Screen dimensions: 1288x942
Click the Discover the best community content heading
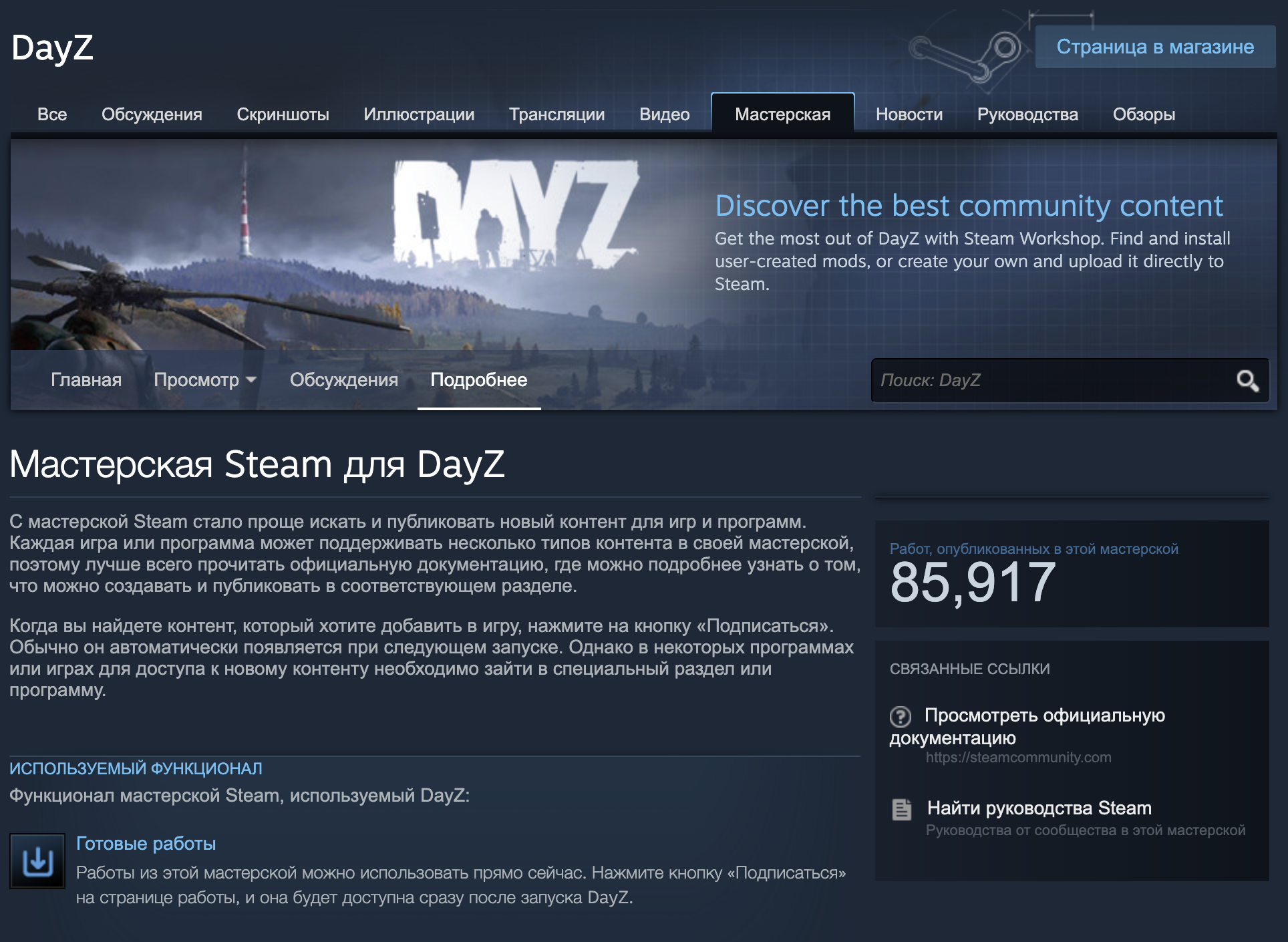click(x=969, y=206)
